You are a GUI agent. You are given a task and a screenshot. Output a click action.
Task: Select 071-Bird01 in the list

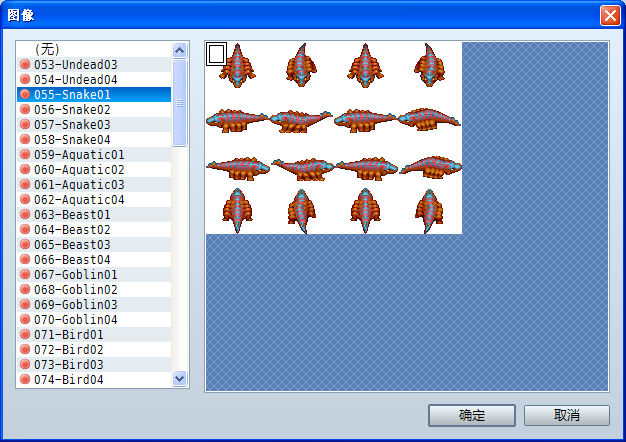94,335
